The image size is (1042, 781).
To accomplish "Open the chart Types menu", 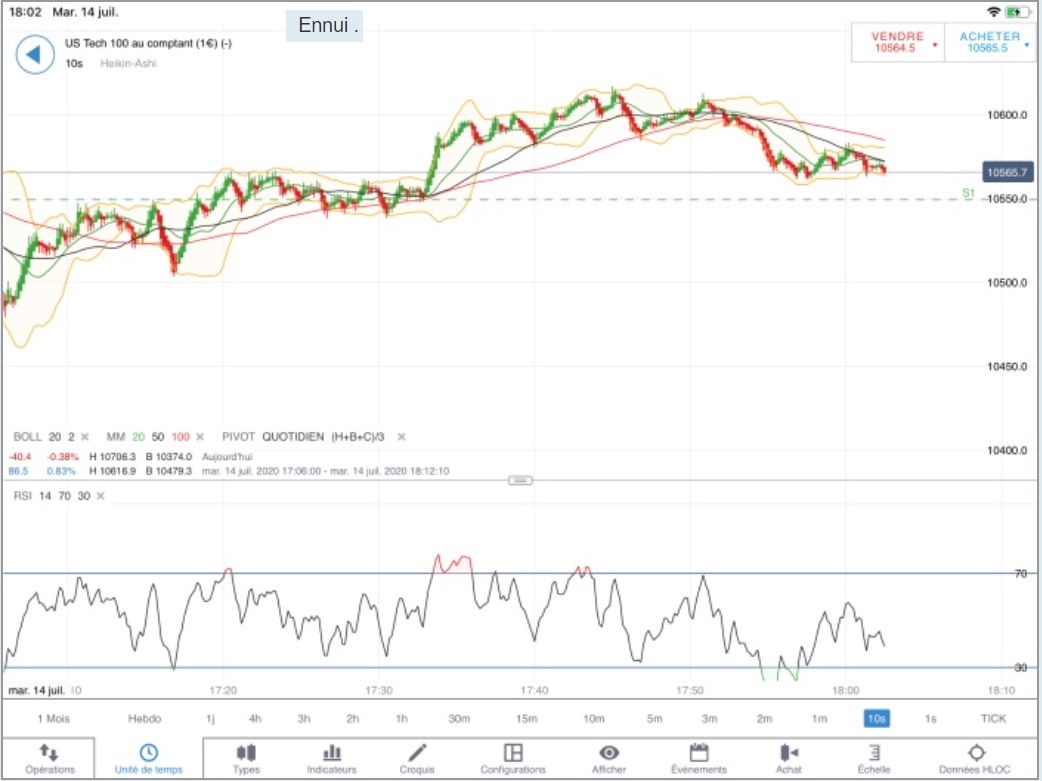I will click(246, 759).
